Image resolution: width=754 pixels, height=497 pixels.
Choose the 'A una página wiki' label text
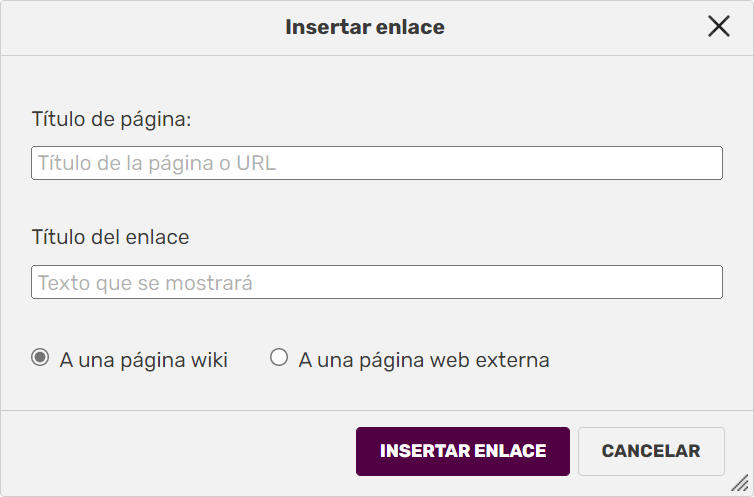[x=144, y=360]
